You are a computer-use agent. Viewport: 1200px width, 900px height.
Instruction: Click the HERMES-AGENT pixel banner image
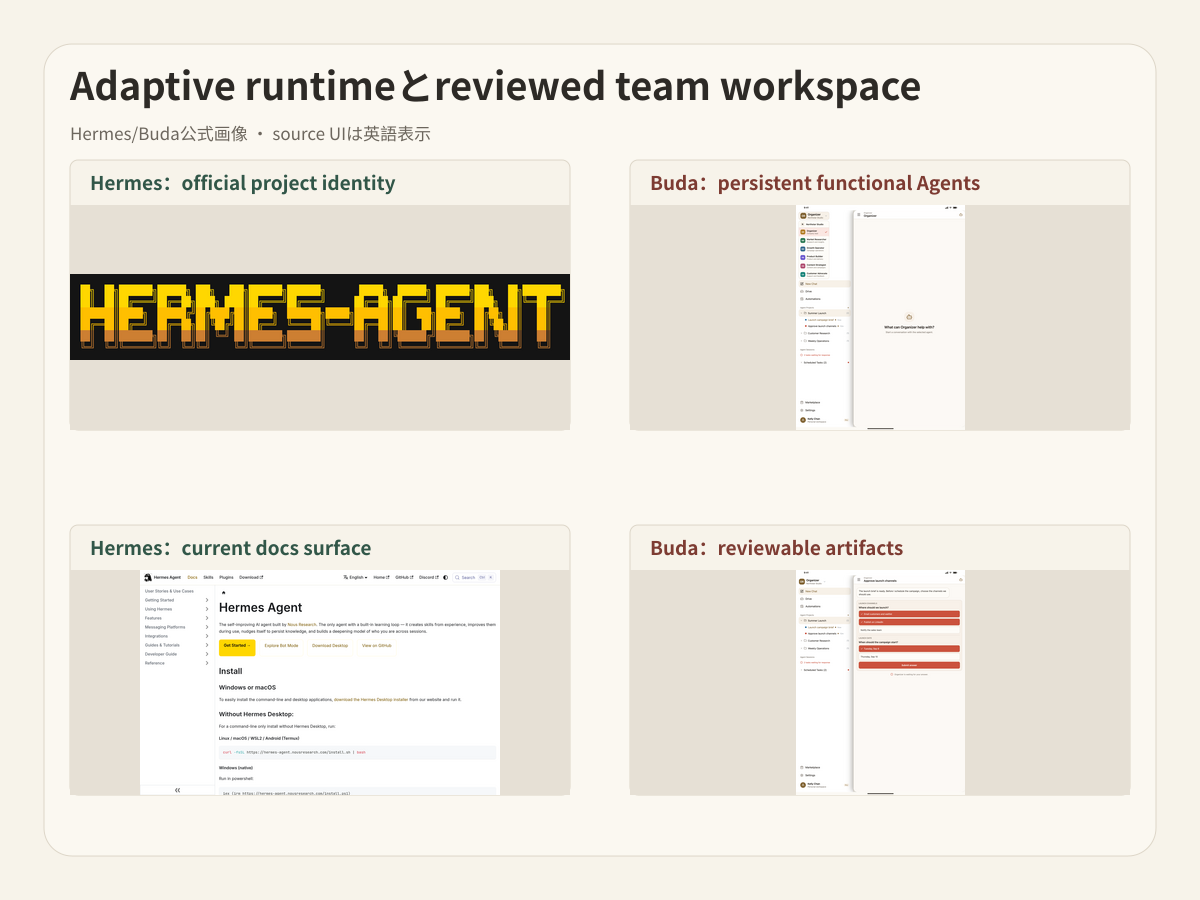pos(320,317)
